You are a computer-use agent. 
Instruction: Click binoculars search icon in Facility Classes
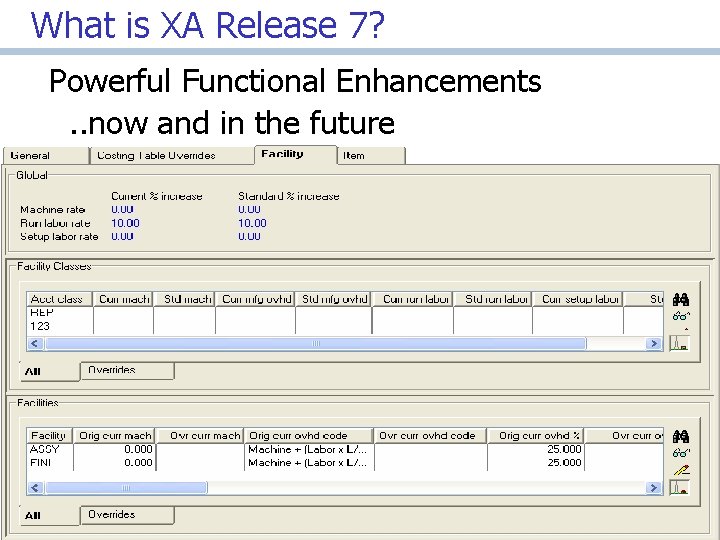pos(681,300)
